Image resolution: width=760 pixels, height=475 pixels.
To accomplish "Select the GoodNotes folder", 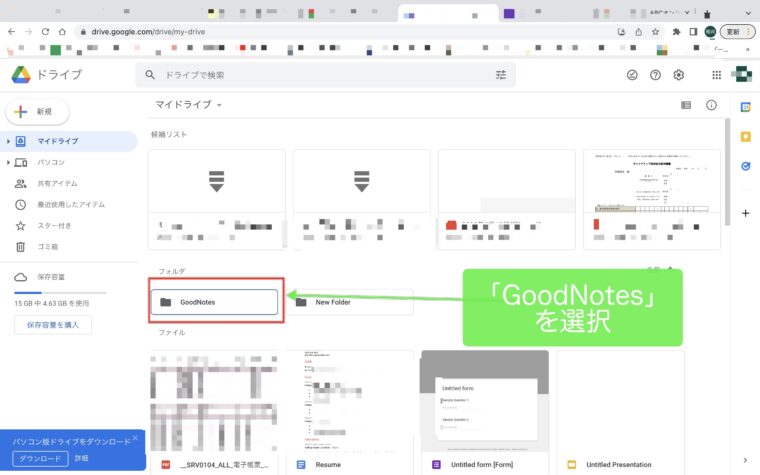I will [x=214, y=302].
